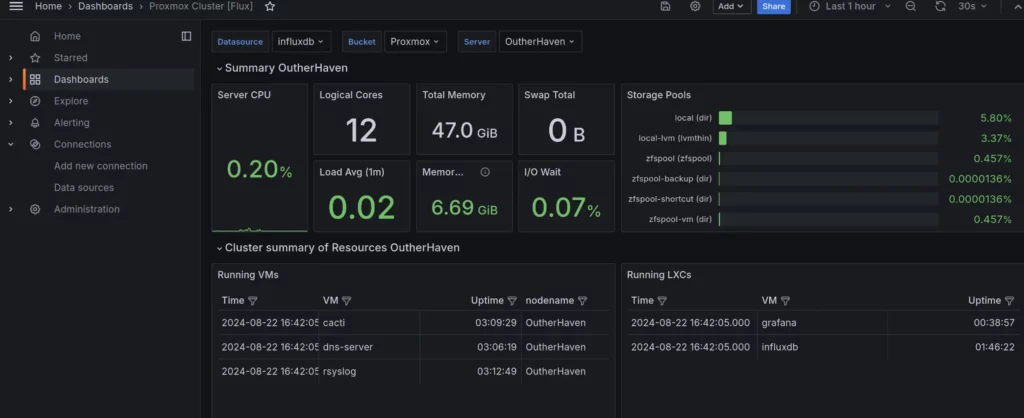The width and height of the screenshot is (1024, 418).
Task: Star the Proxmox Cluster dashboard
Action: [270, 6]
